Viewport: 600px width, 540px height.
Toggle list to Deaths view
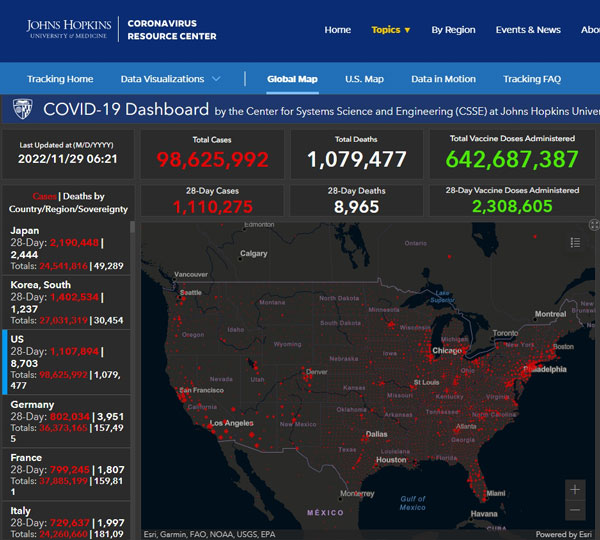(x=83, y=196)
